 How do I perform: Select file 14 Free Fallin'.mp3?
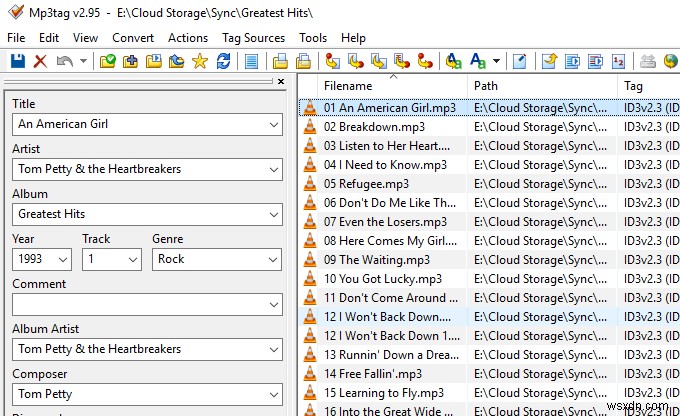(x=373, y=374)
